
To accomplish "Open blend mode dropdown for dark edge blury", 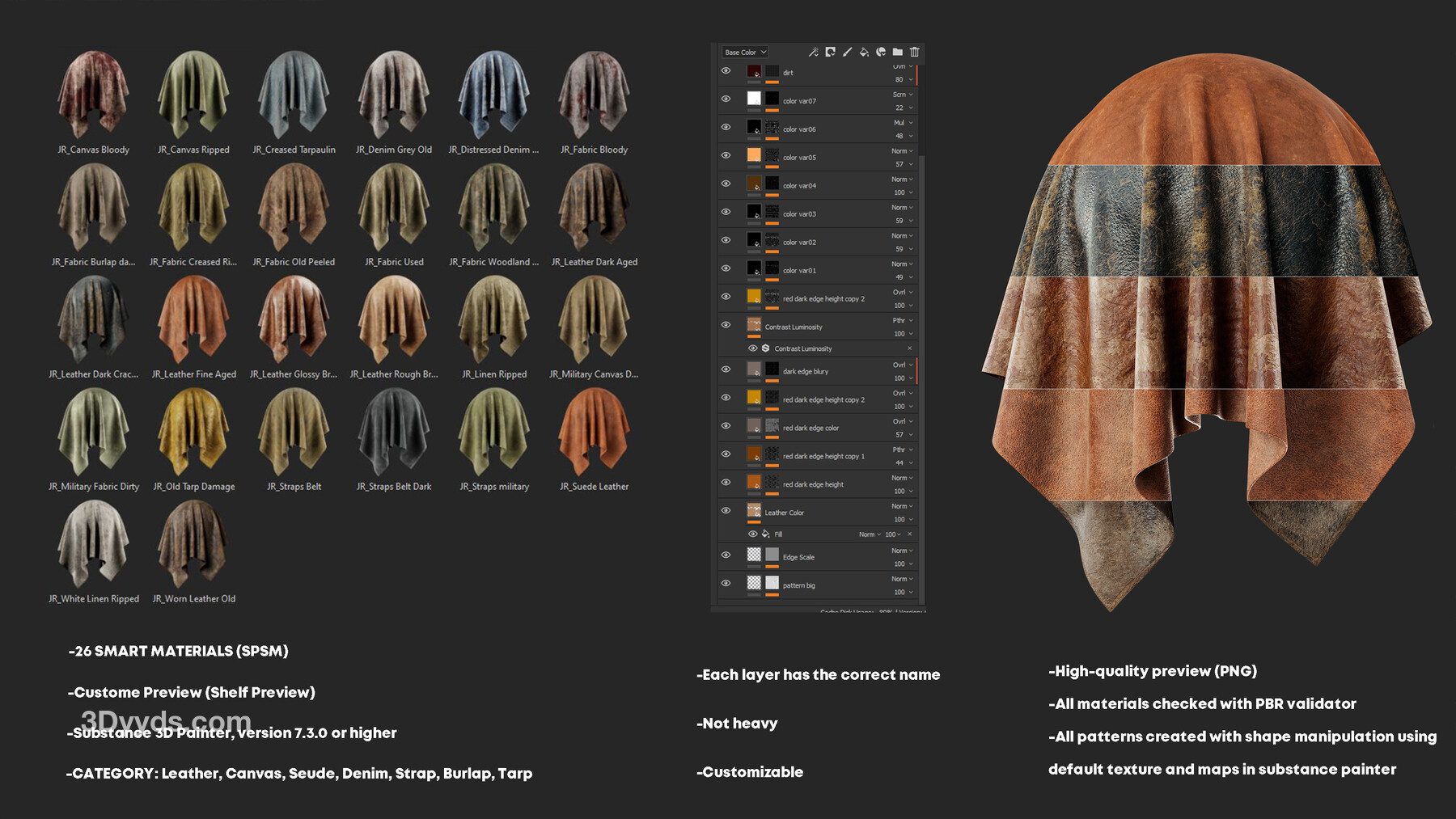I will click(902, 365).
